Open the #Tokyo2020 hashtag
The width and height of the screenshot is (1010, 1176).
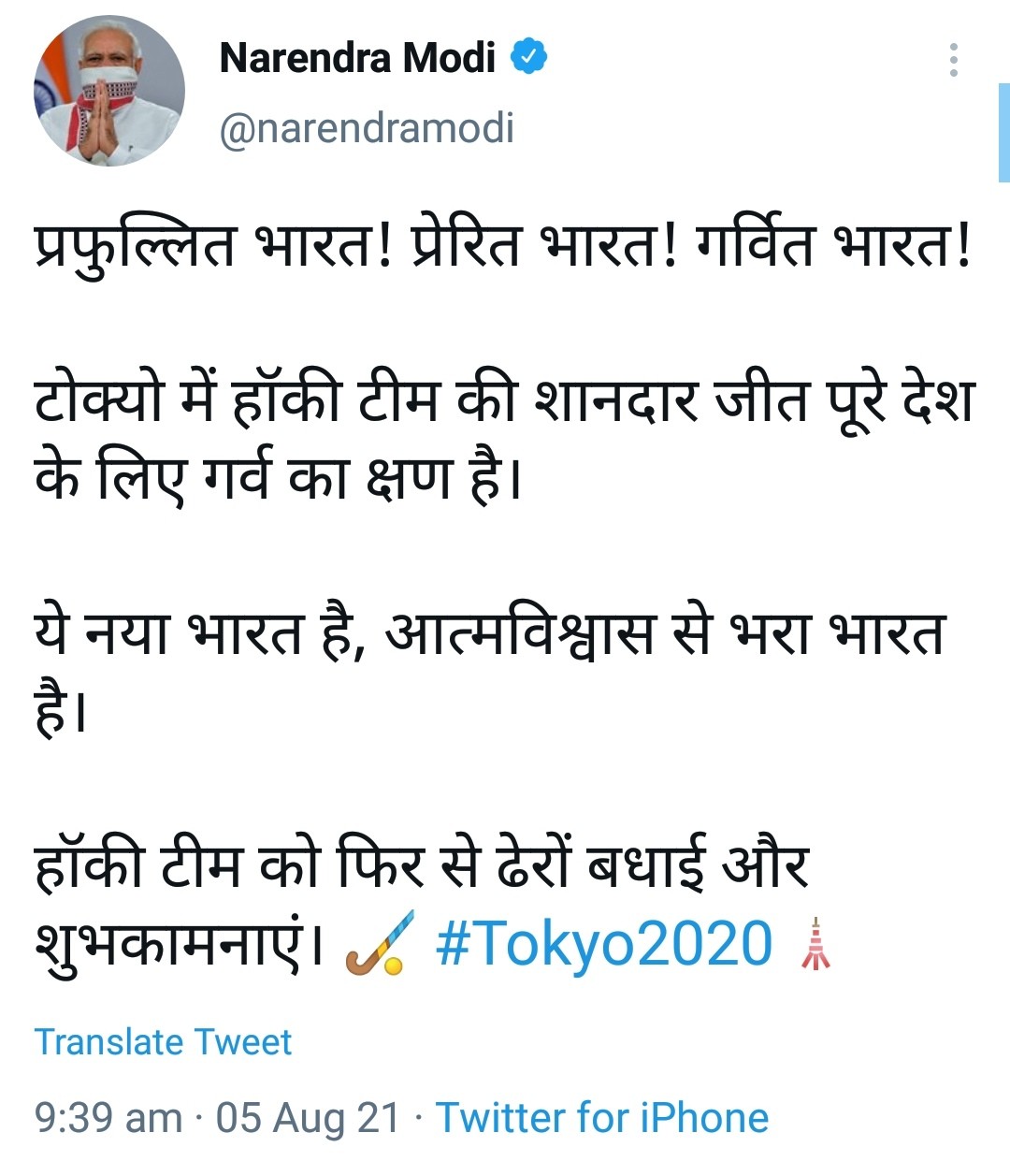tap(604, 944)
